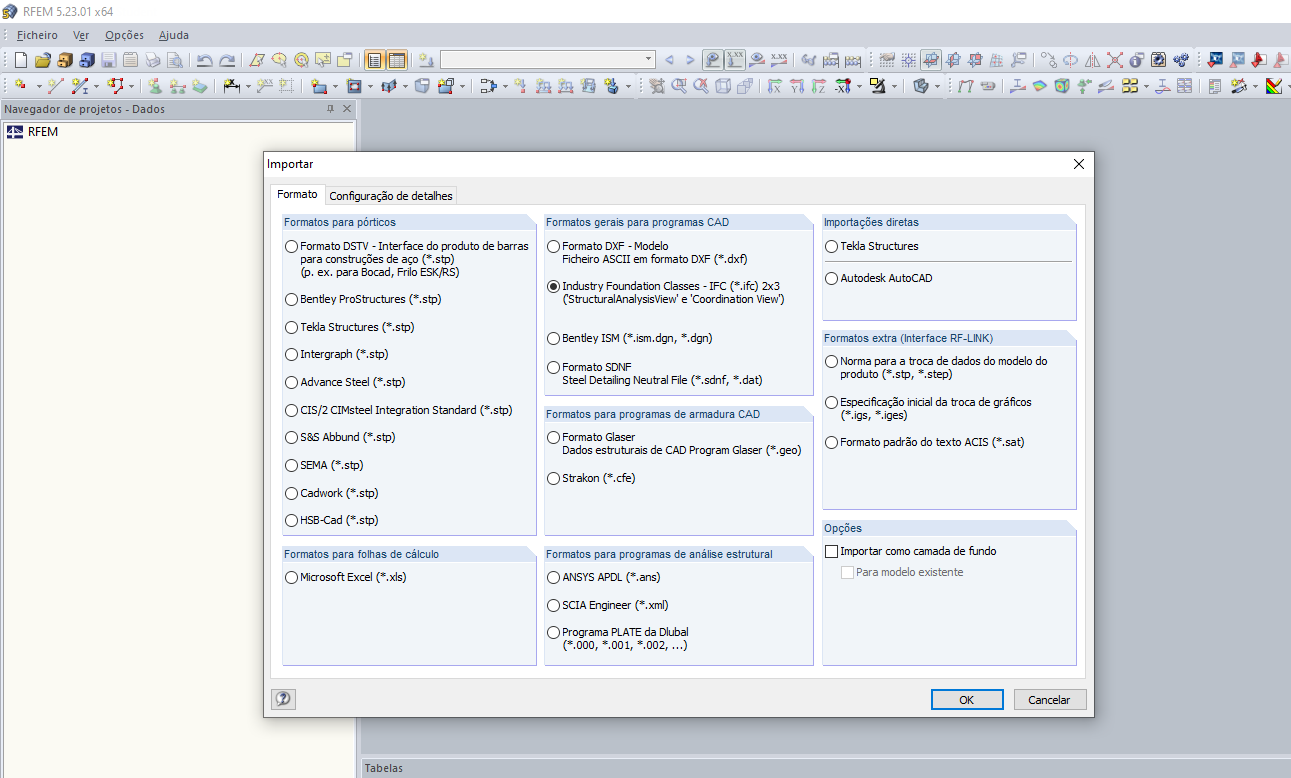Confirm the import with OK
Viewport: 1291px width, 778px height.
[x=966, y=699]
